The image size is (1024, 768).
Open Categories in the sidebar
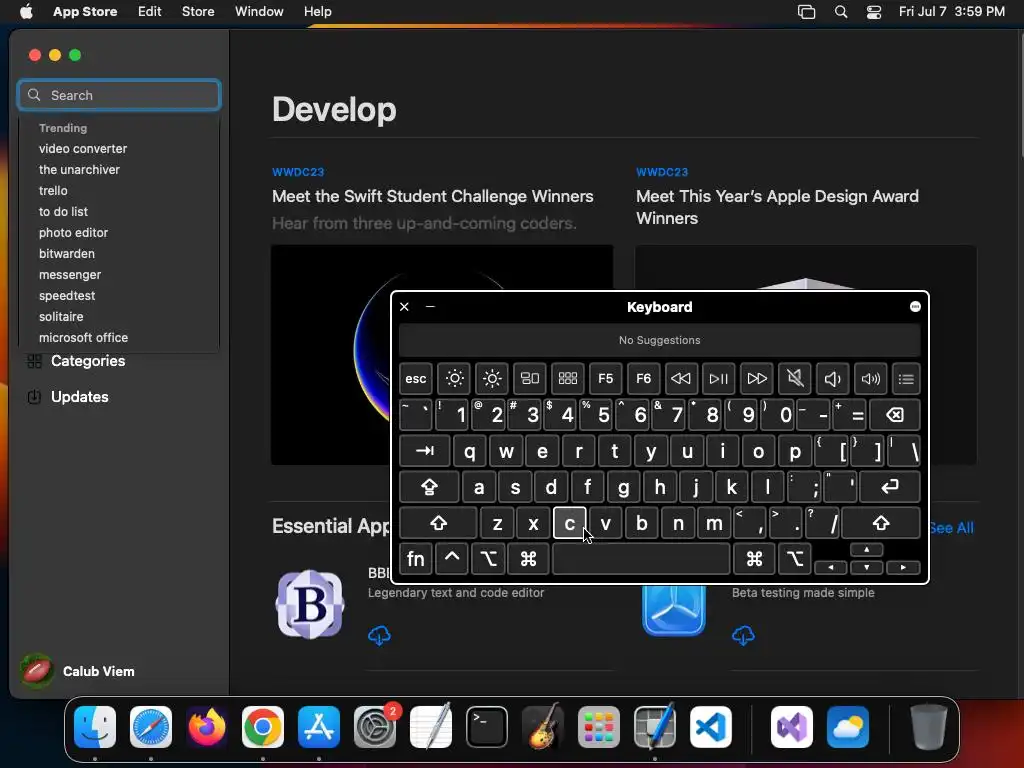[76, 361]
